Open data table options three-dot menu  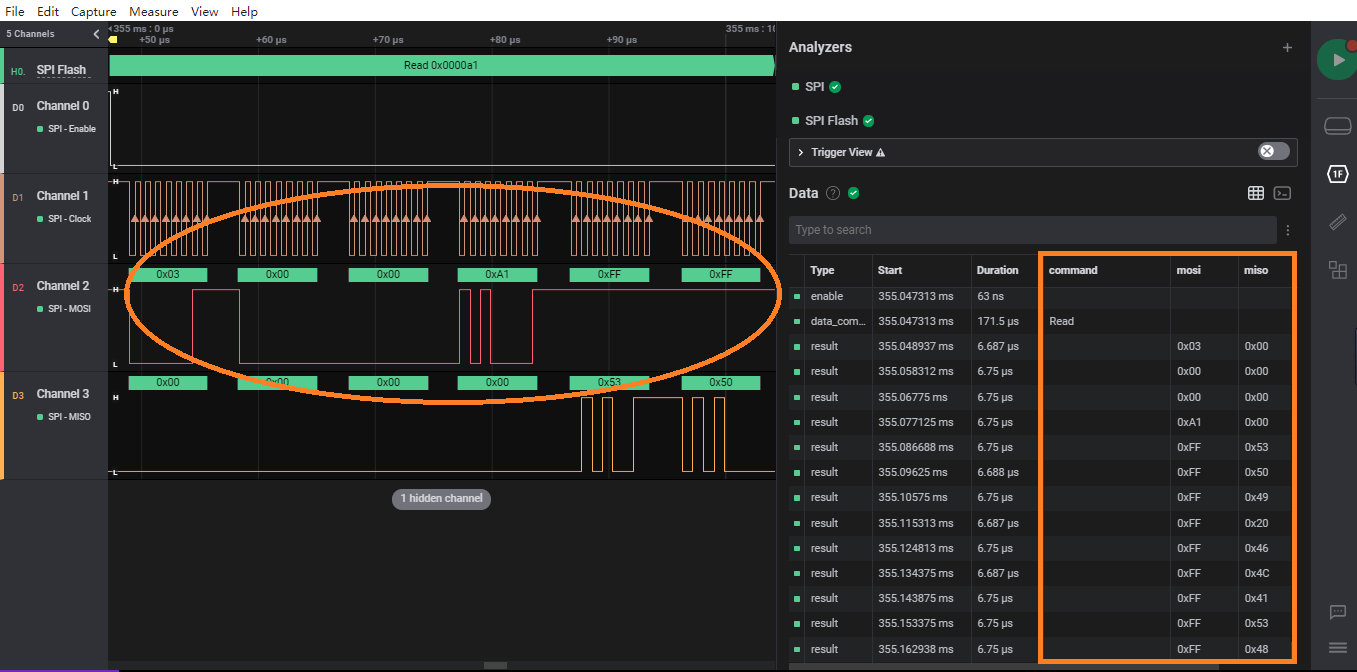(1288, 230)
